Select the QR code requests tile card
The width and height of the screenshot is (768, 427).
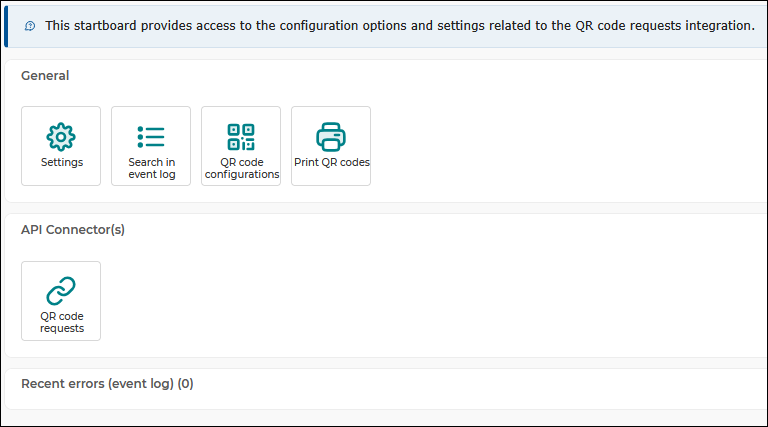click(61, 301)
